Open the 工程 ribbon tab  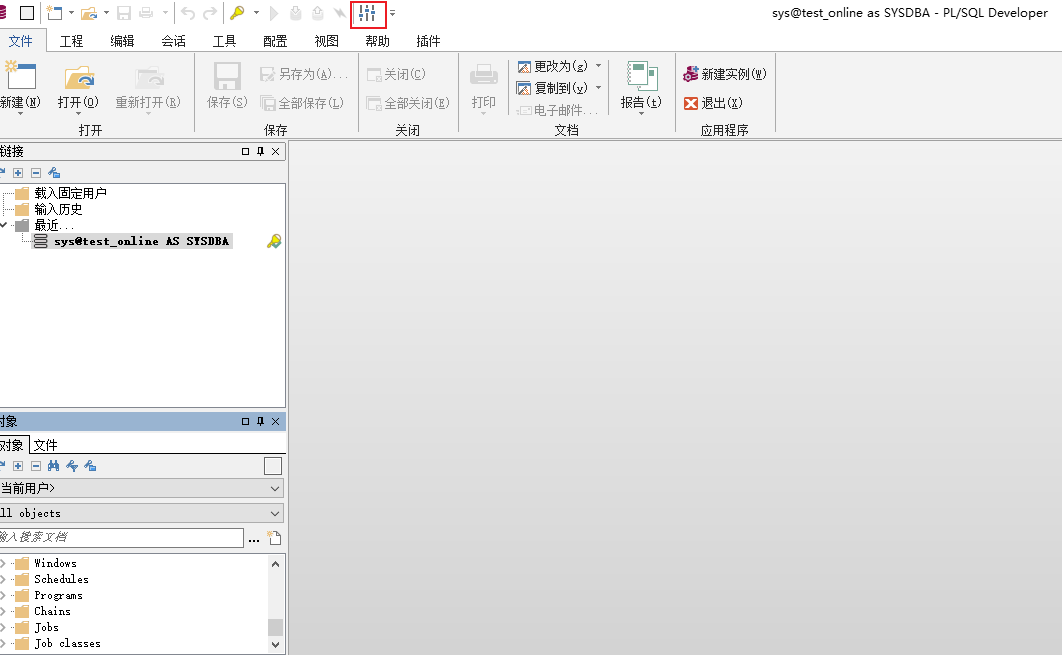coord(71,41)
